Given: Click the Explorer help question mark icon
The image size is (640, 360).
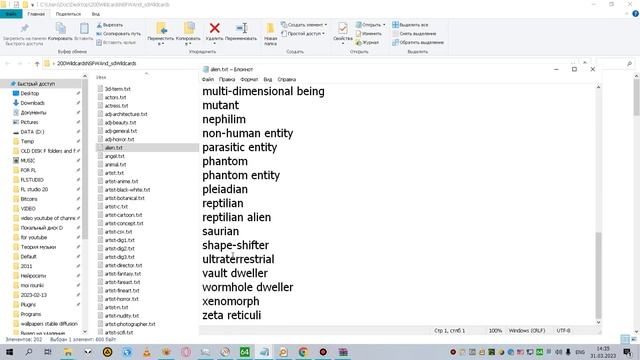Looking at the screenshot, I should 636,13.
